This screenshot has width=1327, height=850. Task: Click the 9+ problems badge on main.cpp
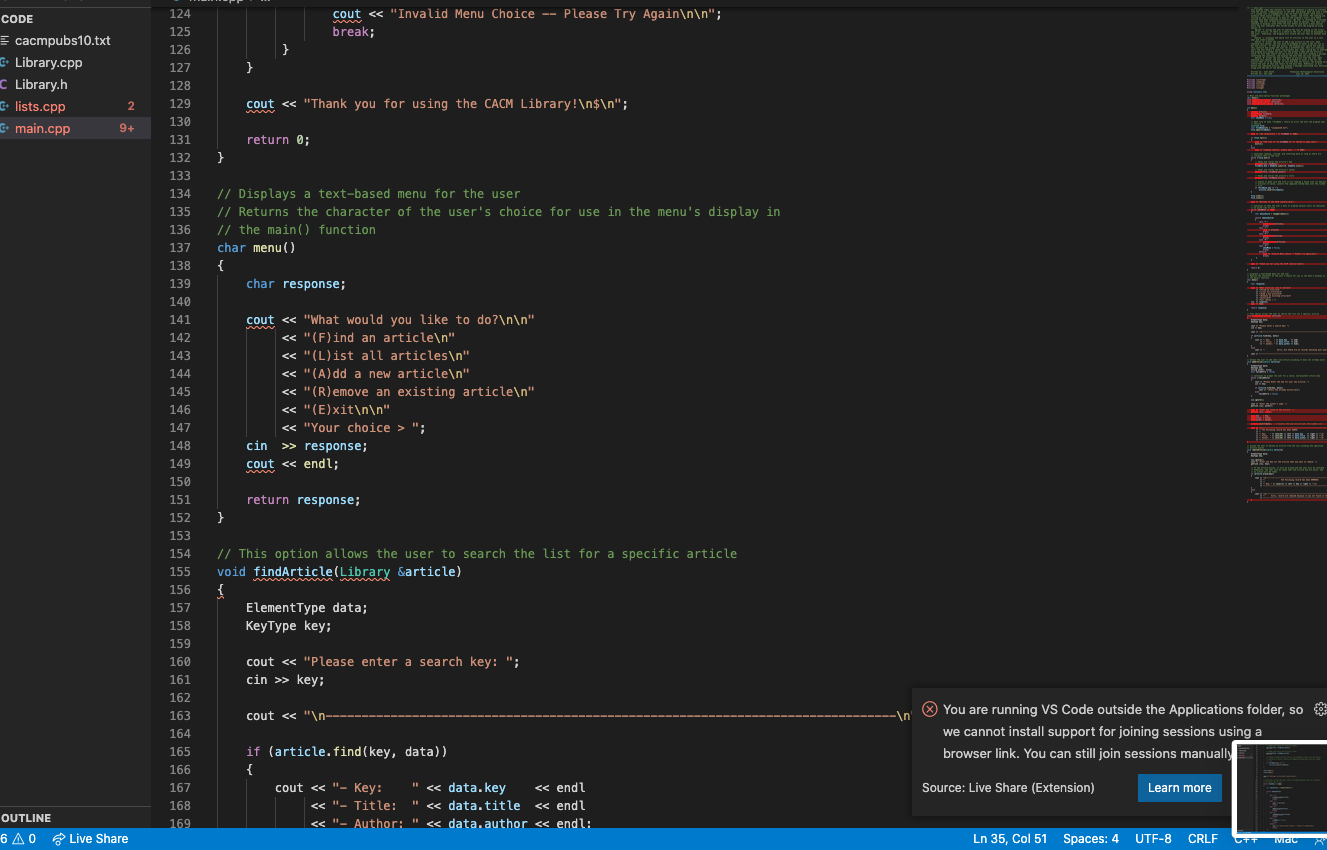coord(127,129)
